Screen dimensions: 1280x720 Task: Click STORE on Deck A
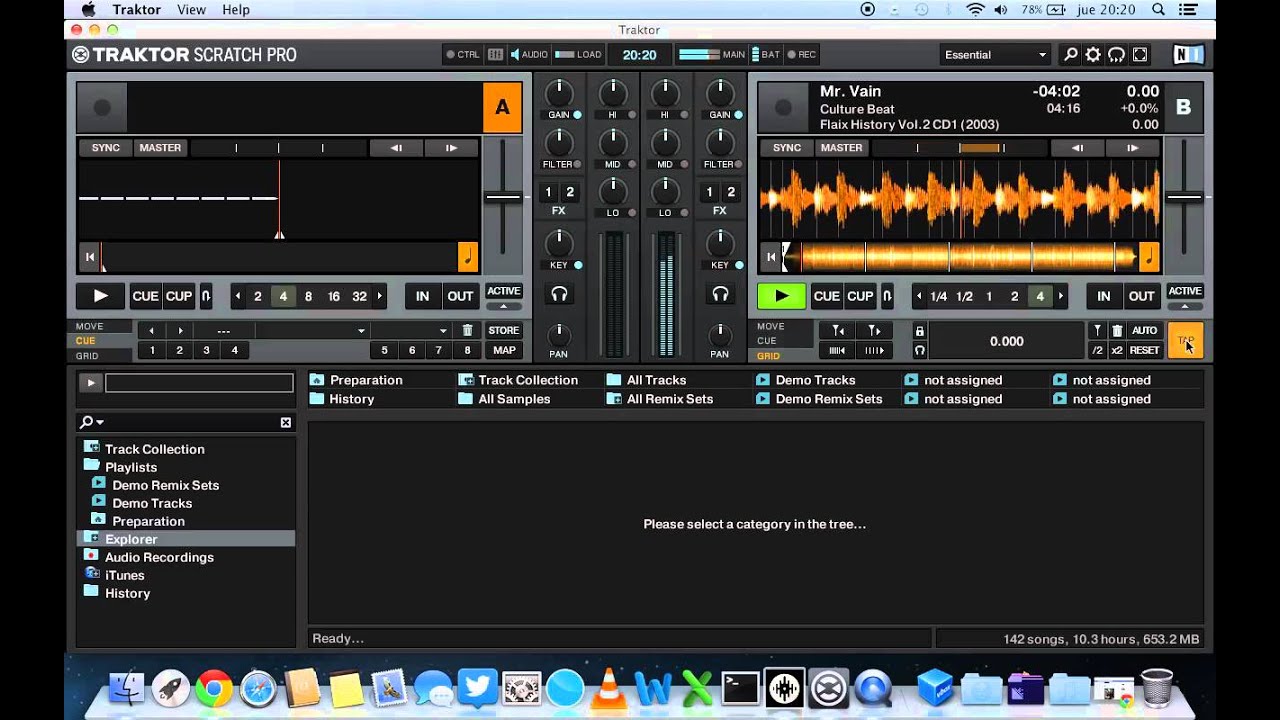tap(504, 330)
